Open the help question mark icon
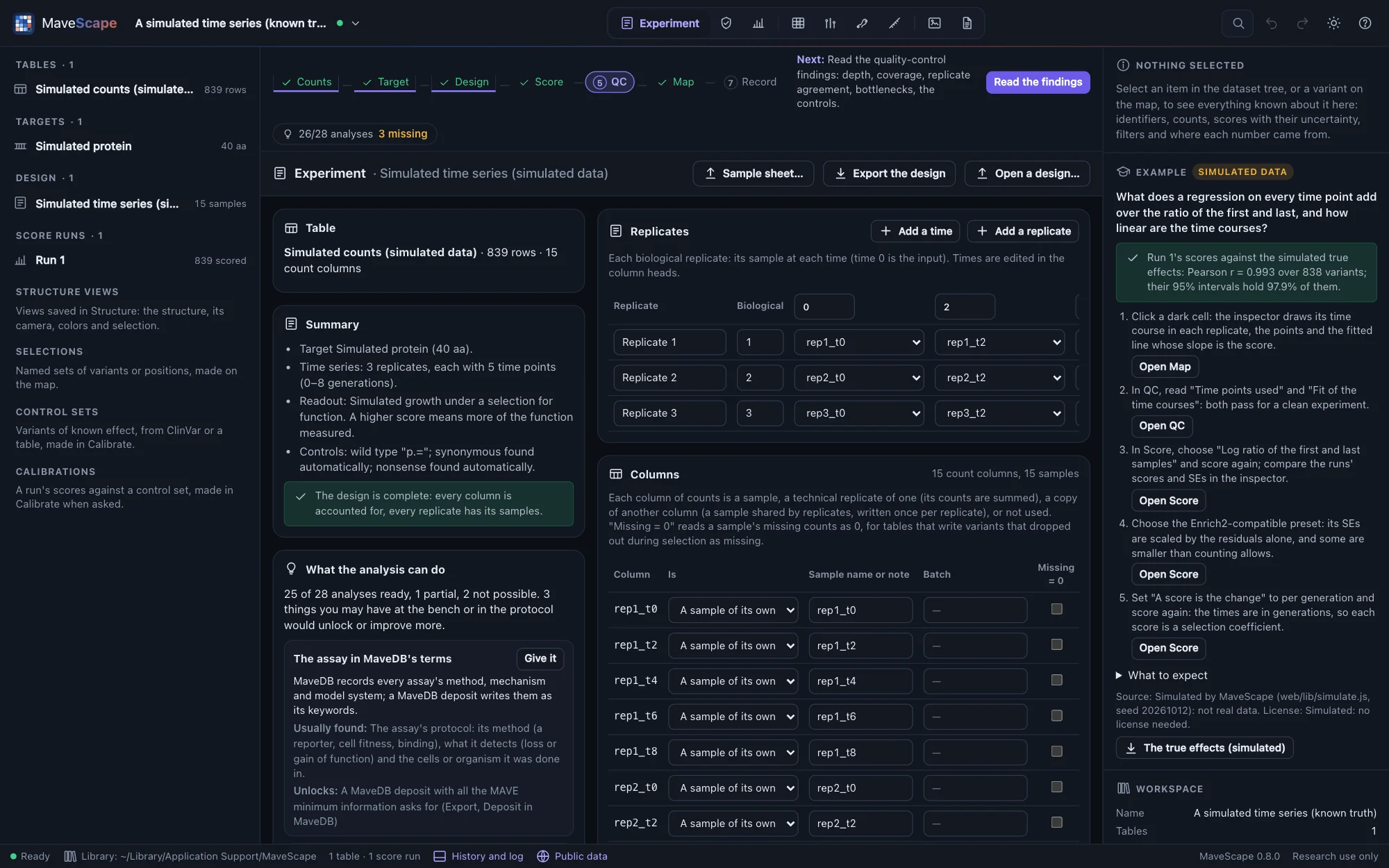The height and width of the screenshot is (868, 1389). (x=1365, y=23)
